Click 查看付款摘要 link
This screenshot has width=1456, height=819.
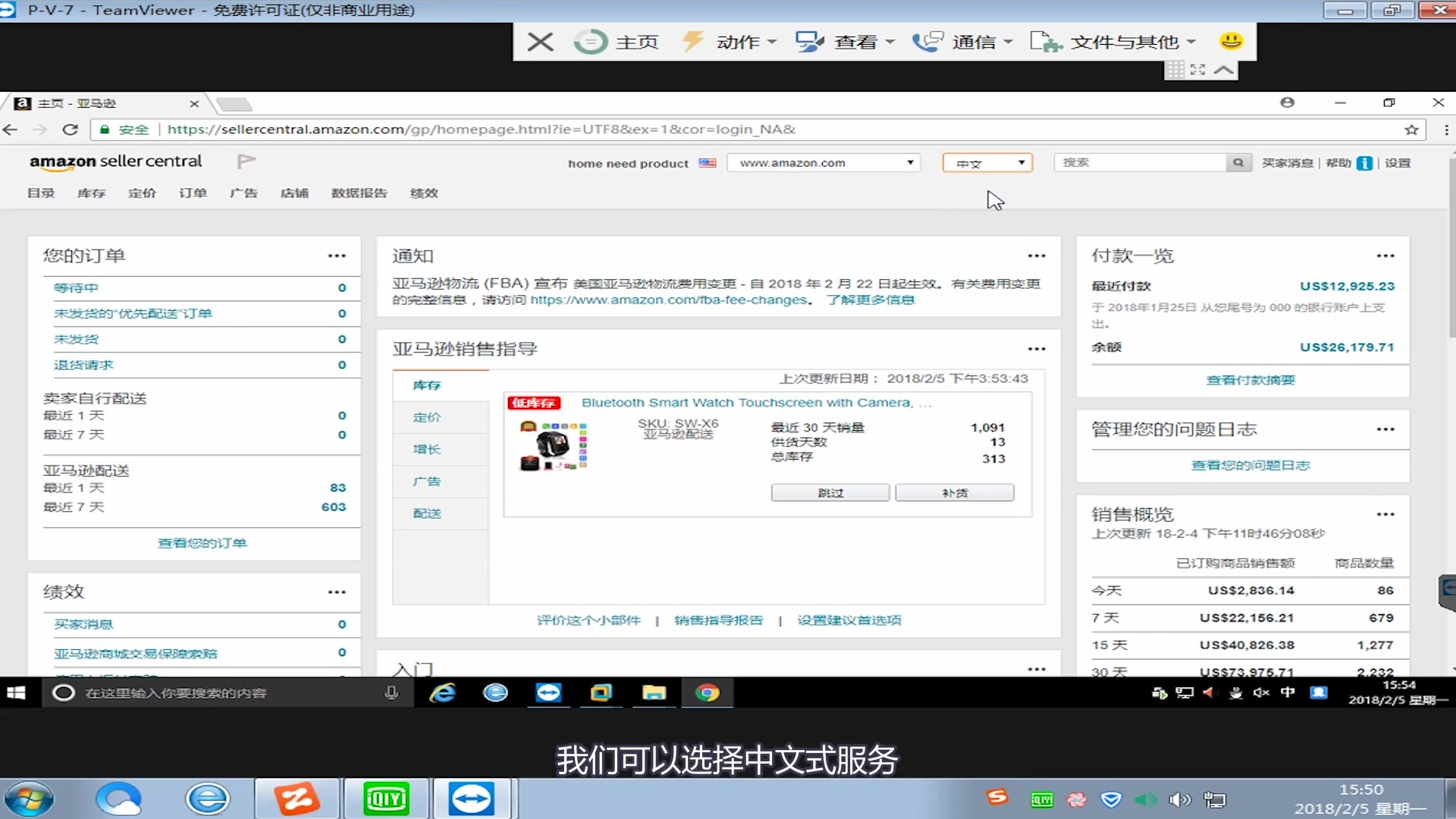[x=1250, y=381]
